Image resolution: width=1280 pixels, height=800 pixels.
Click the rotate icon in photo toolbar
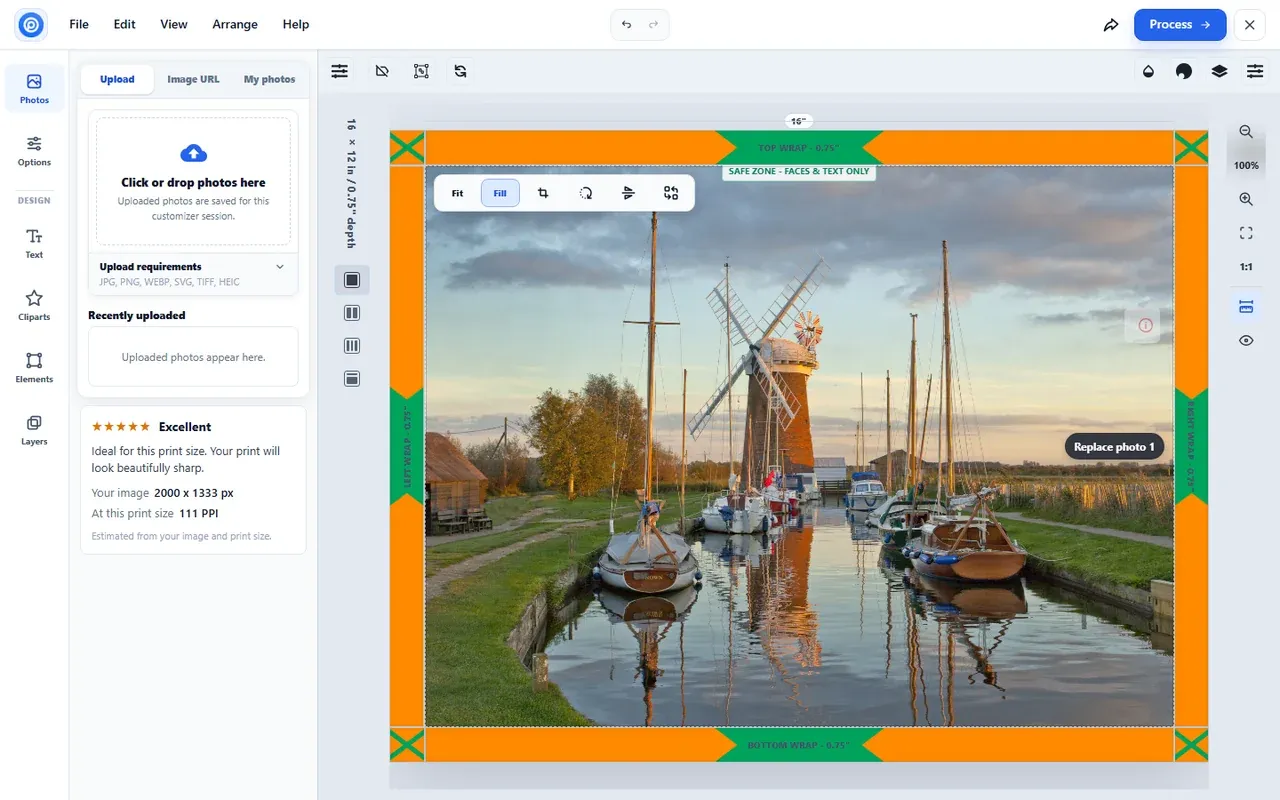[x=586, y=193]
